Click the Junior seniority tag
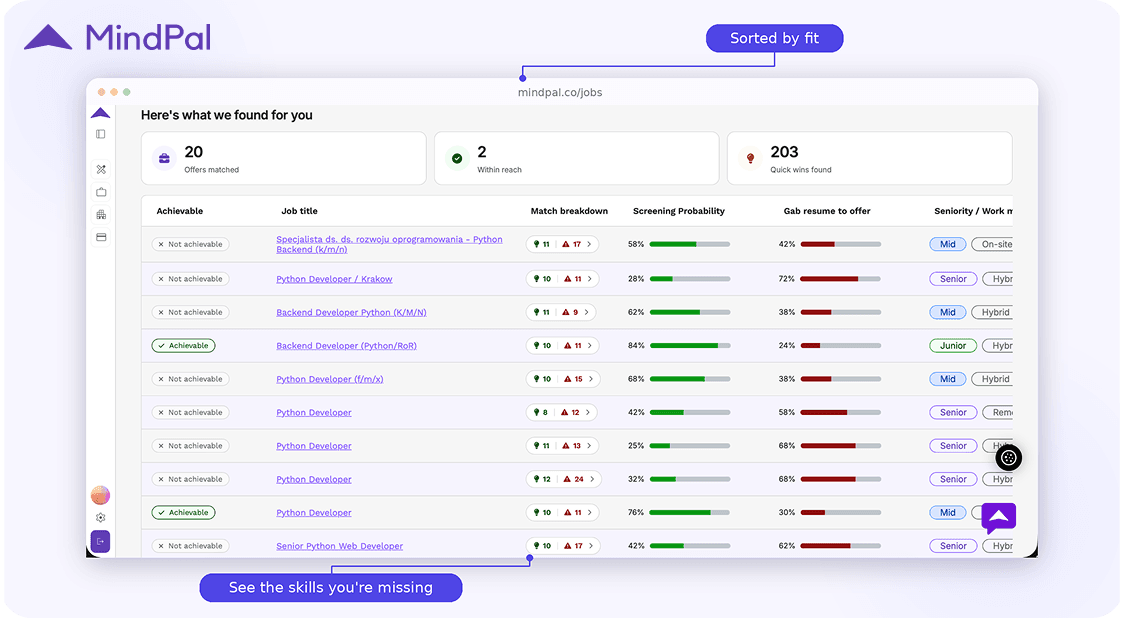This screenshot has width=1124, height=618. 953,346
